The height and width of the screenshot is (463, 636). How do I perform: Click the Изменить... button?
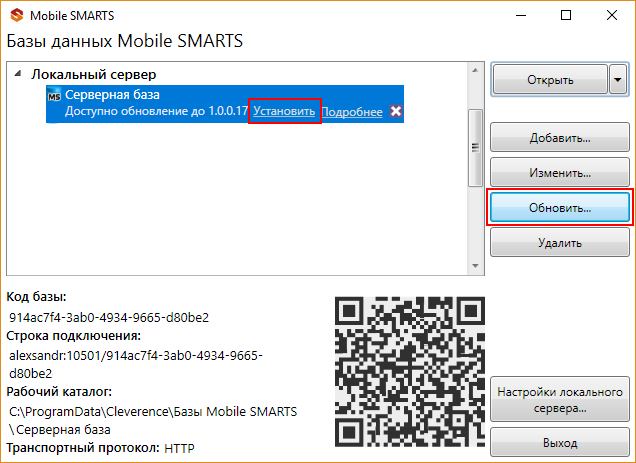pos(560,173)
